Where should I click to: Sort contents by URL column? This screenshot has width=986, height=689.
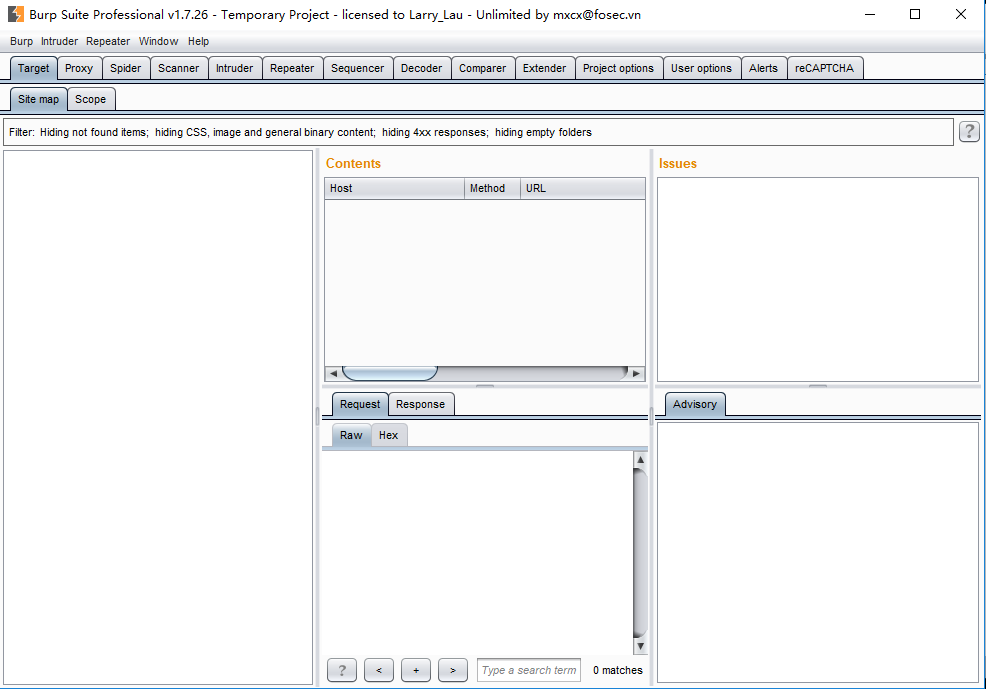(583, 189)
